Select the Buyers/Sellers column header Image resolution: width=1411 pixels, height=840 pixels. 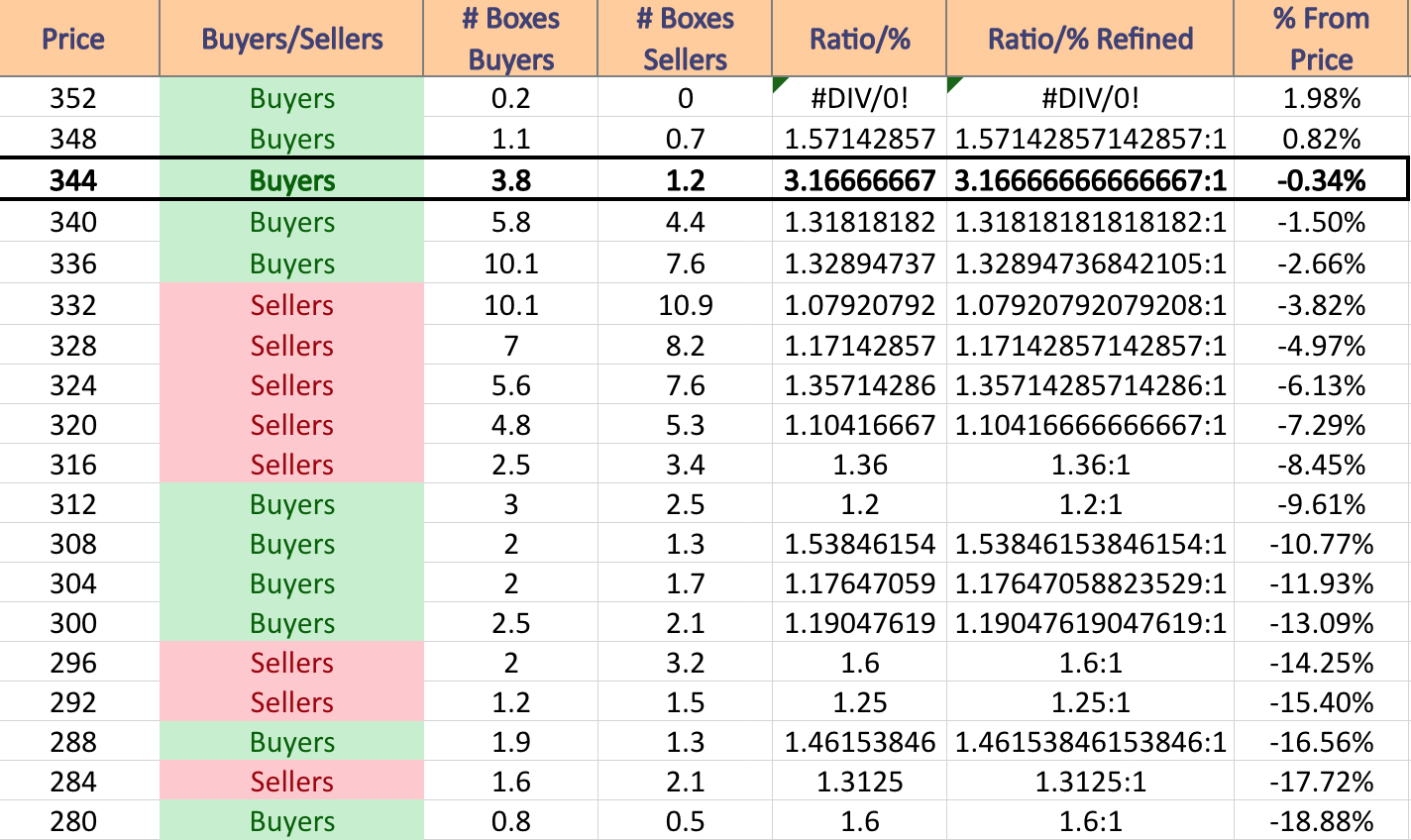291,39
